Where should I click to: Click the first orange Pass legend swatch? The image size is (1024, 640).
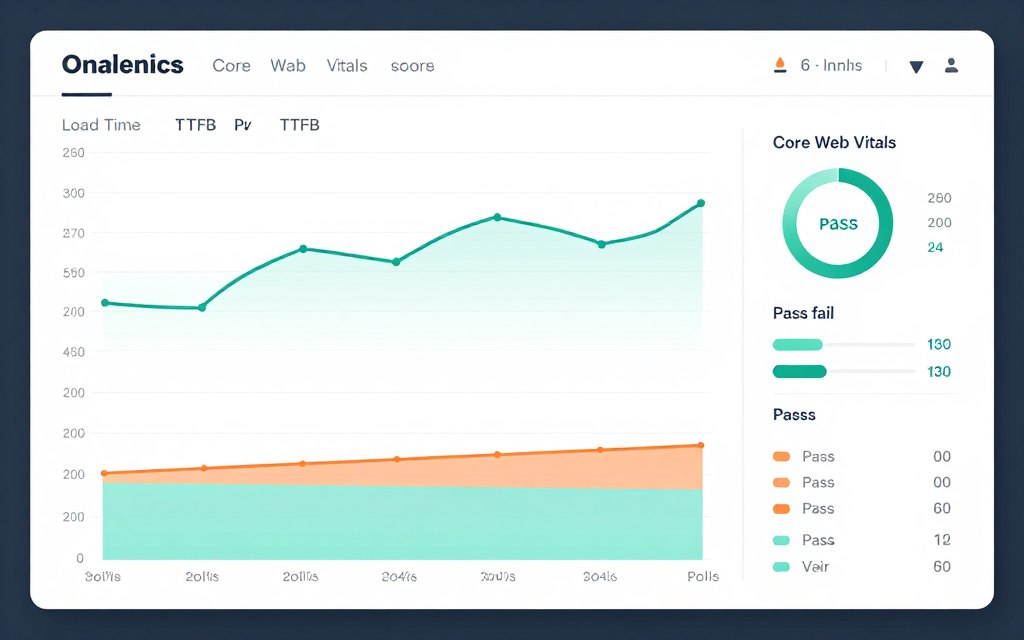coord(781,456)
